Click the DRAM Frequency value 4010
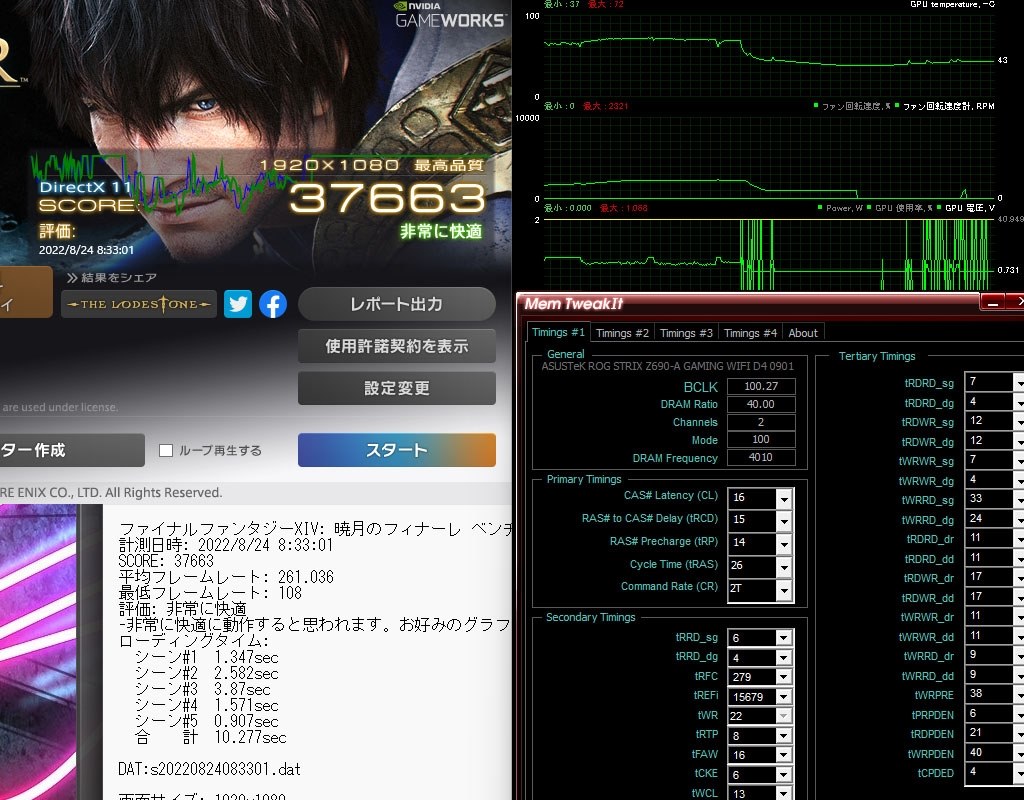Screen dimensions: 1024x800 [761, 458]
